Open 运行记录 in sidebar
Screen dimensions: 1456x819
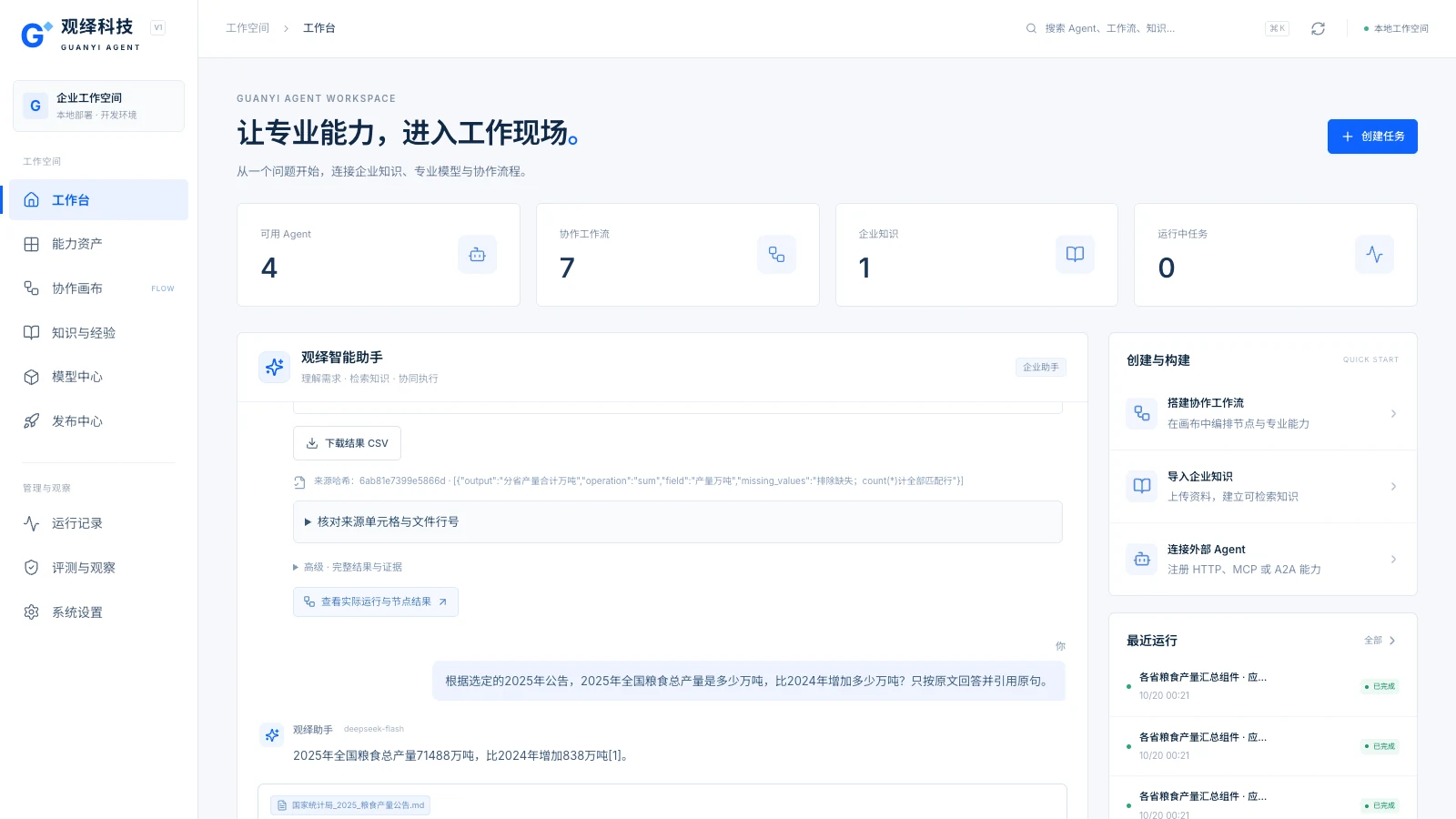[98, 523]
